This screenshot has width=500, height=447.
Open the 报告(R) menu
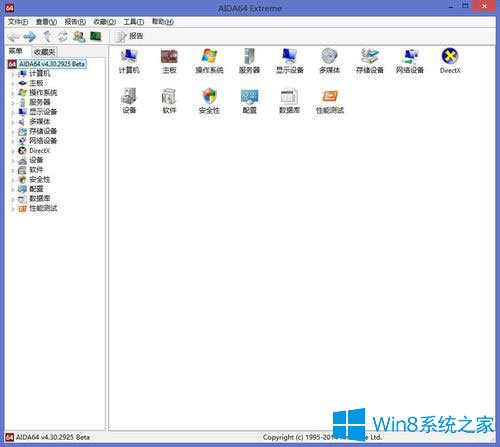point(75,22)
